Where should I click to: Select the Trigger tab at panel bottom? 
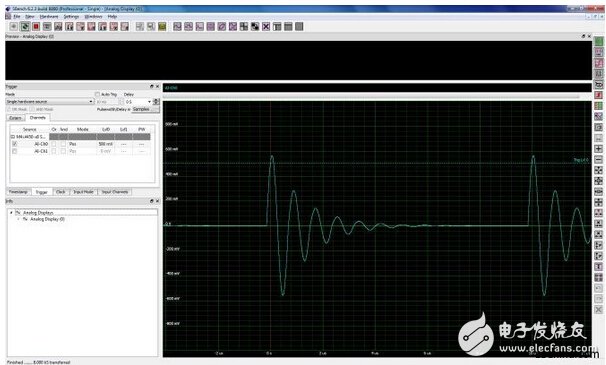click(41, 192)
